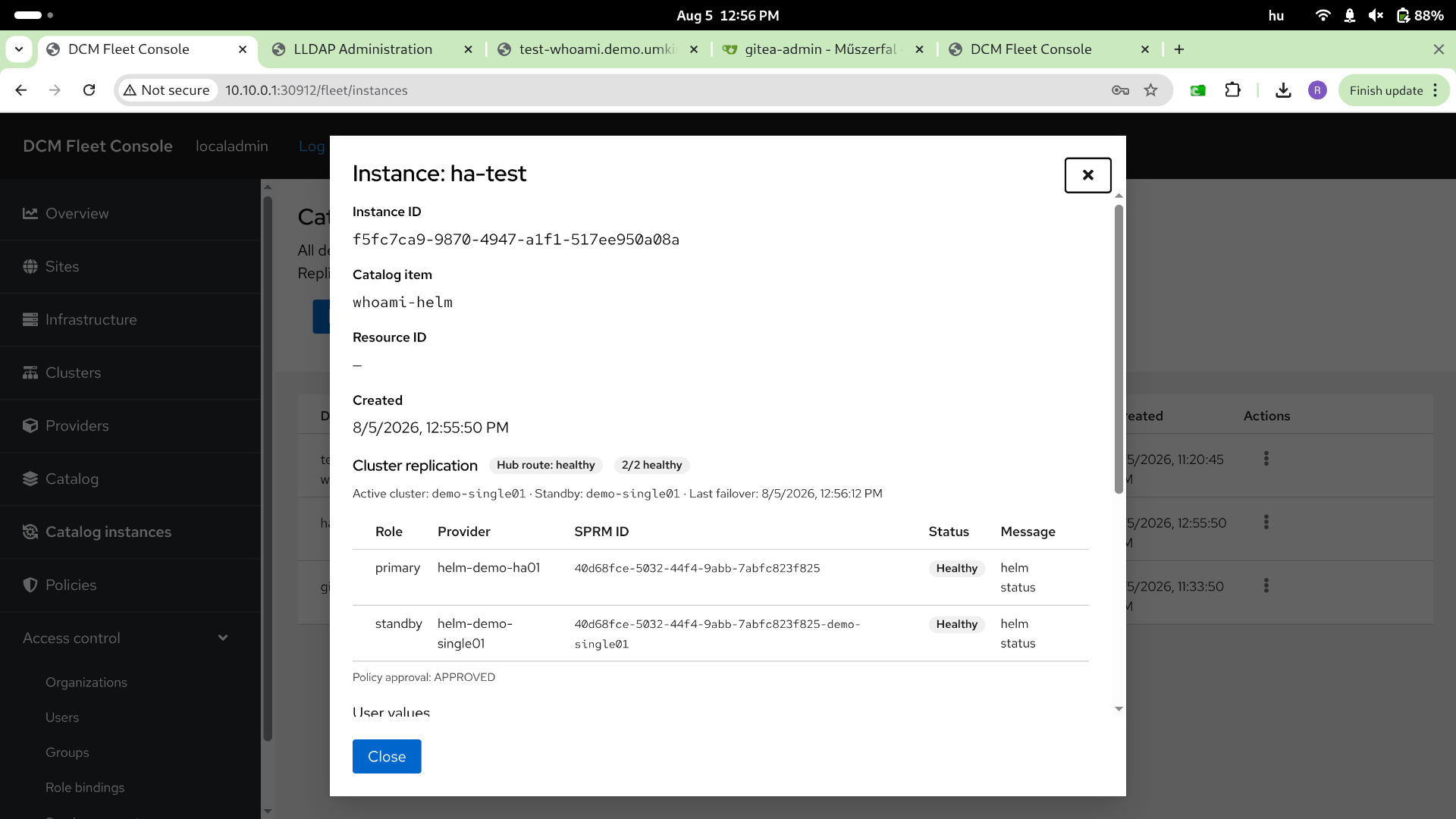Collapse the Access control section chevron
The image size is (1456, 819).
(x=223, y=638)
